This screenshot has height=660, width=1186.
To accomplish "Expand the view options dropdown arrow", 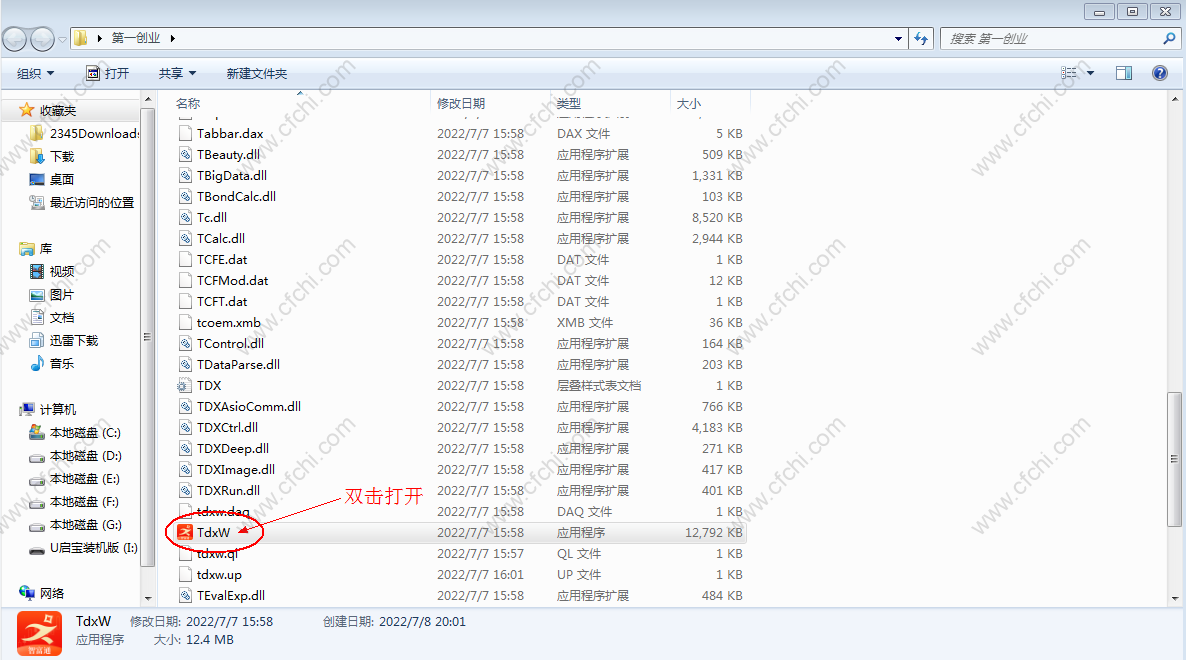I will point(1090,73).
